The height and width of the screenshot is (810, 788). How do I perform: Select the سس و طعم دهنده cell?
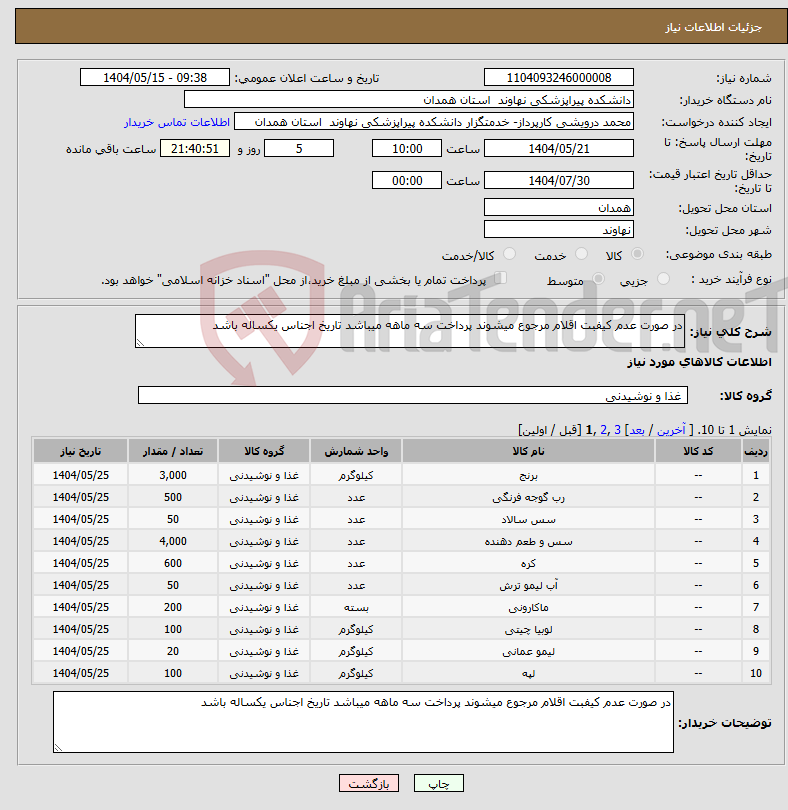tap(528, 541)
